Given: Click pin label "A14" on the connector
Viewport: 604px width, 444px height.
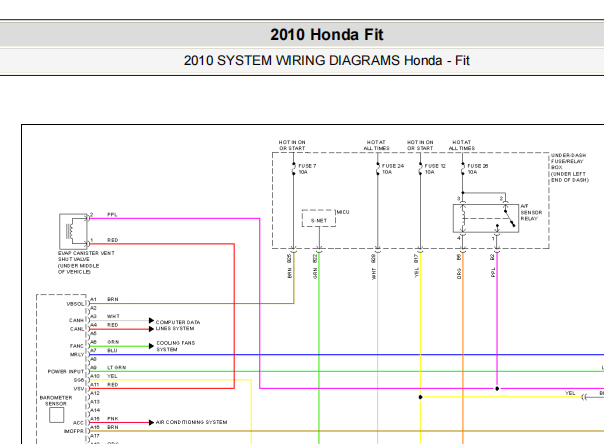Looking at the screenshot, I should (95, 410).
